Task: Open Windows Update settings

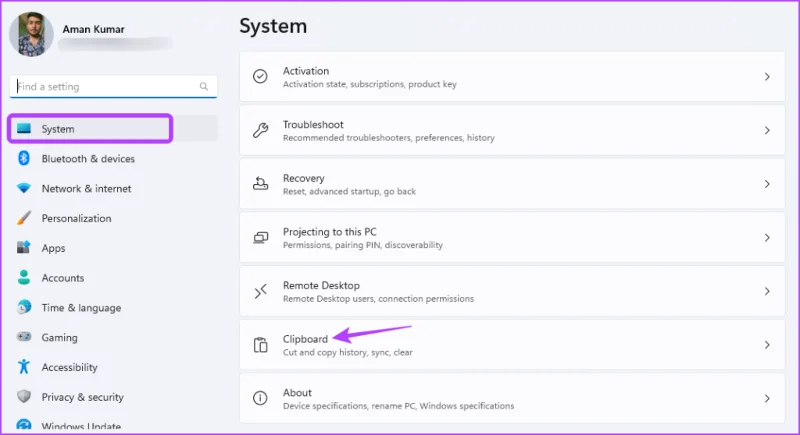Action: click(113, 425)
